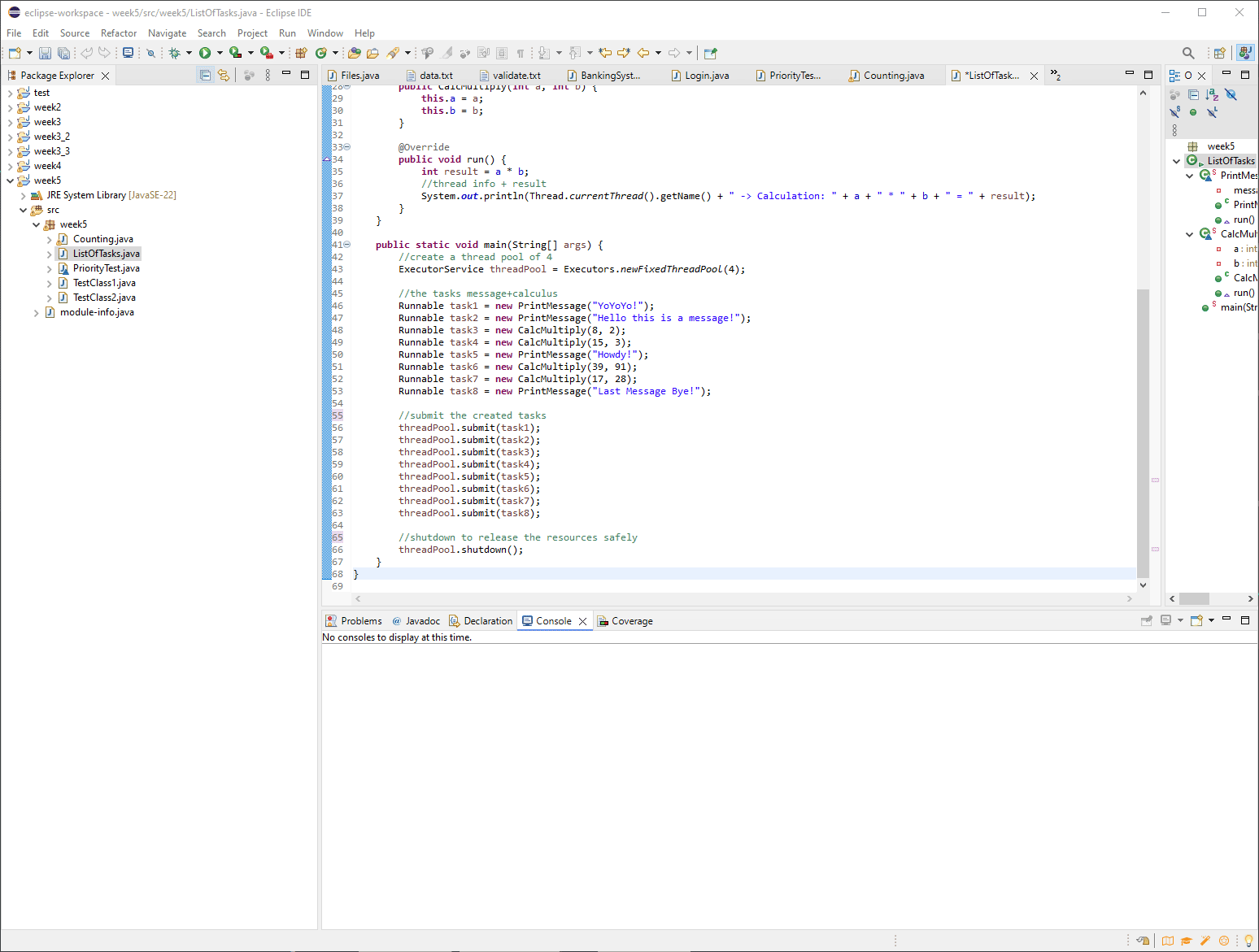Click the New Java Class icon
This screenshot has height=952, width=1259.
pos(321,53)
